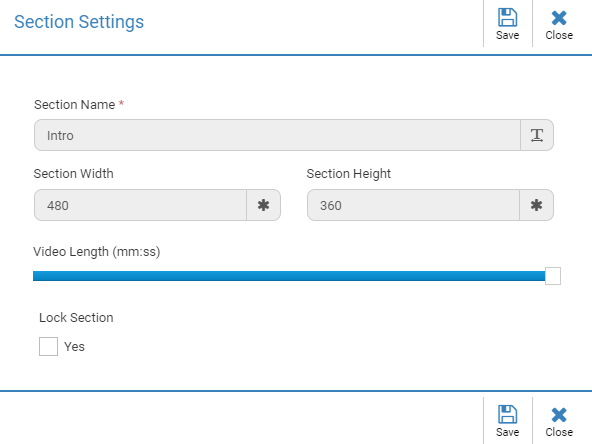Click the text-format icon beside Section Name
This screenshot has width=592, height=444.
pyautogui.click(x=537, y=135)
